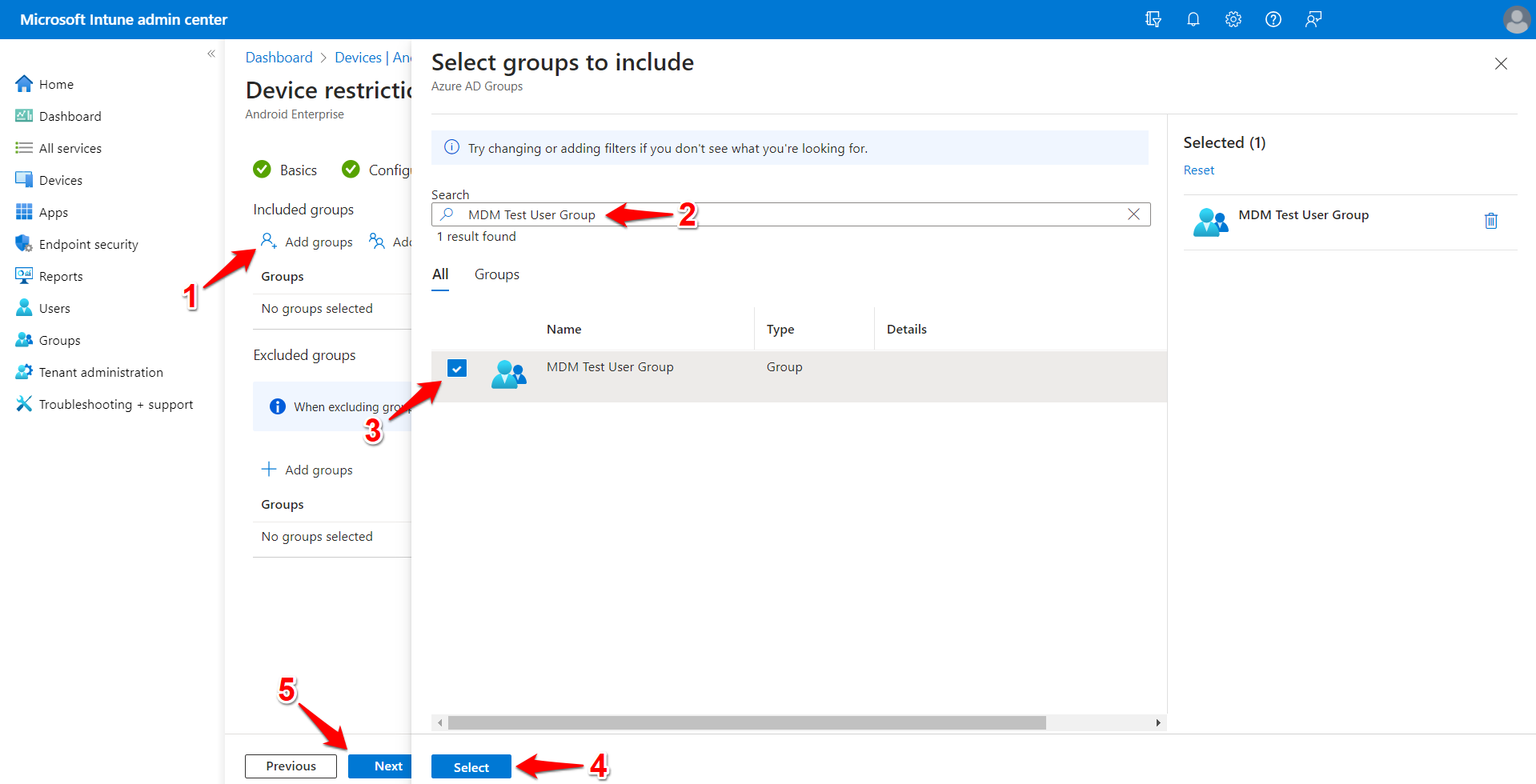Image resolution: width=1536 pixels, height=784 pixels.
Task: Open the Apps section
Action: [x=53, y=211]
